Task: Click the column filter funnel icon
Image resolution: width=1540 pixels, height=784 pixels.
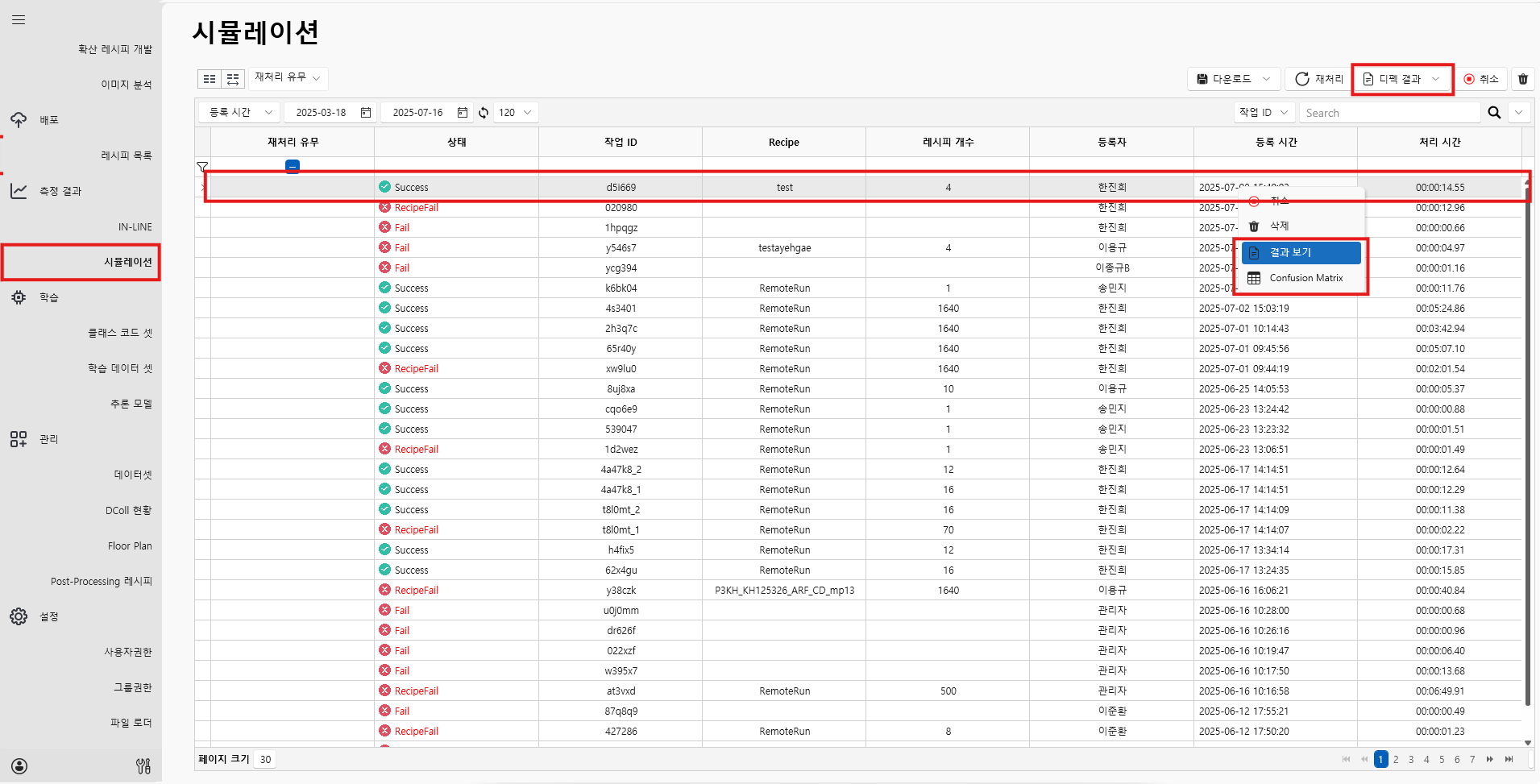Action: [x=202, y=167]
